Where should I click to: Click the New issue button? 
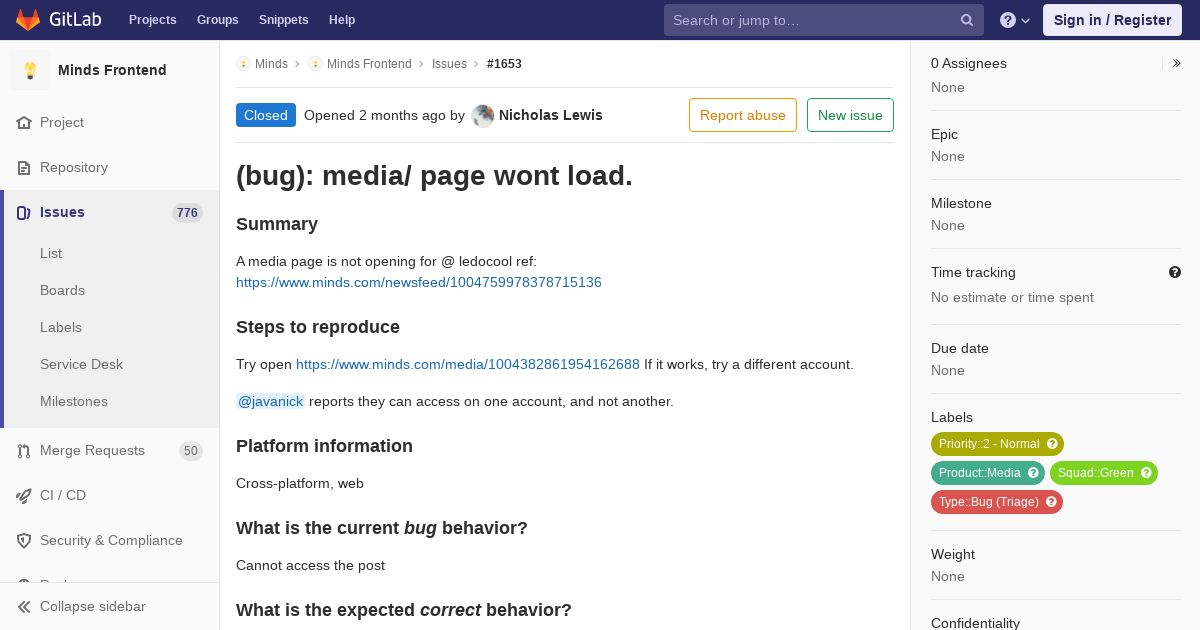850,115
